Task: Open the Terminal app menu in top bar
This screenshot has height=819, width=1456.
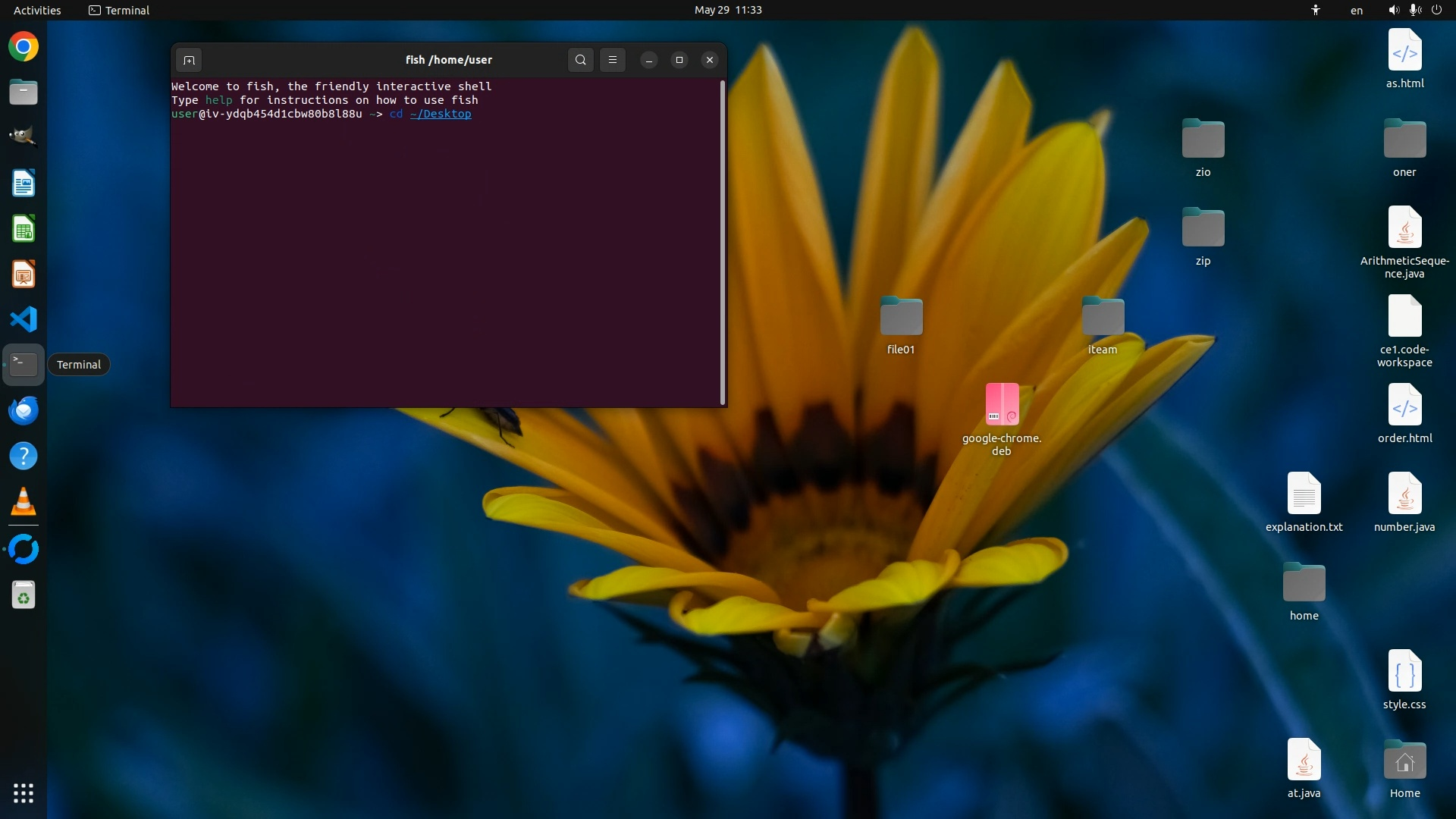Action: [119, 10]
